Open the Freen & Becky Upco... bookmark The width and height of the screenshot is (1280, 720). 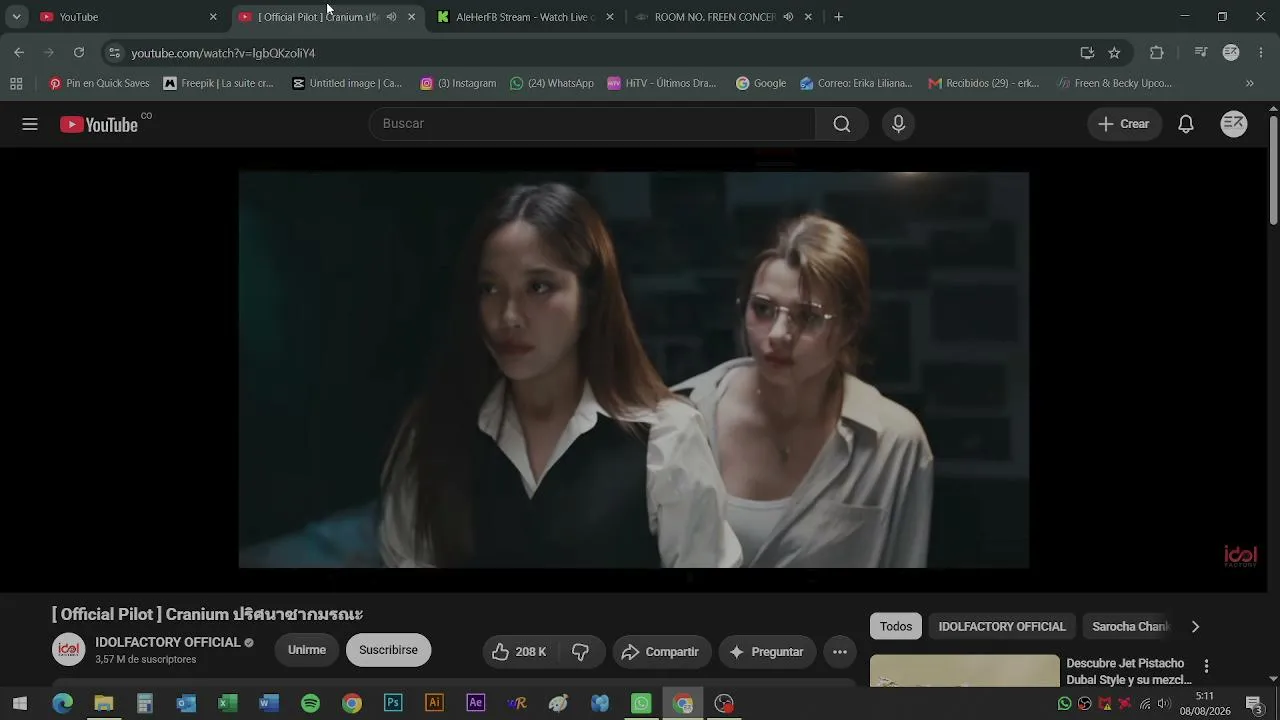point(1115,83)
